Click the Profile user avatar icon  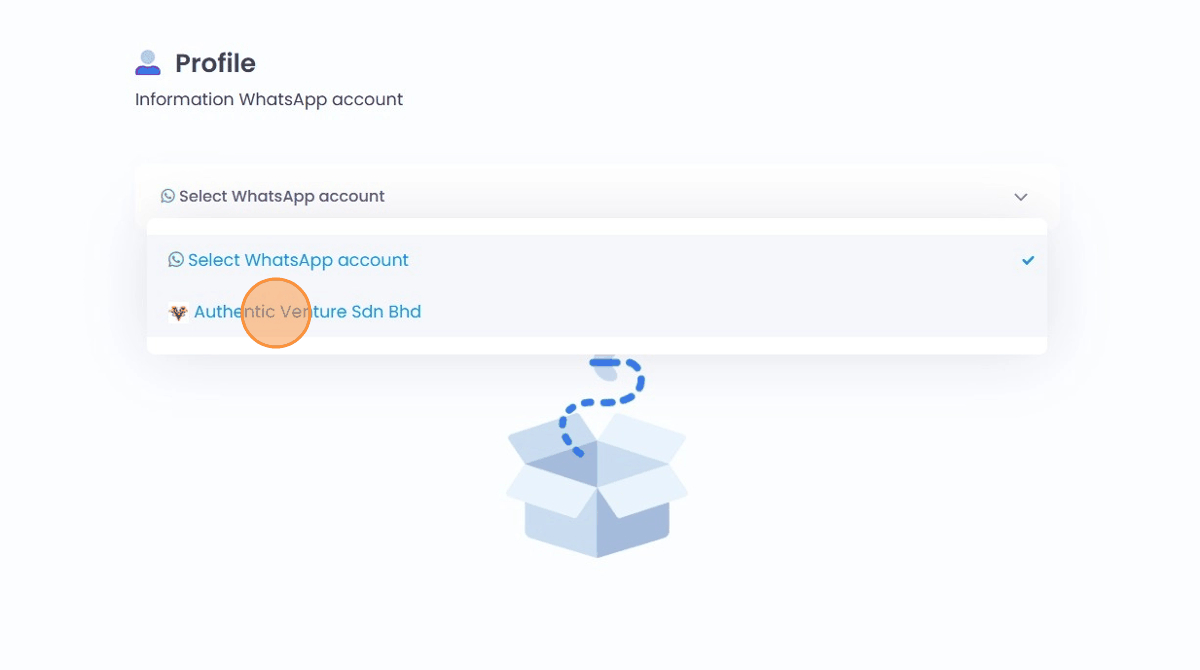pos(148,63)
